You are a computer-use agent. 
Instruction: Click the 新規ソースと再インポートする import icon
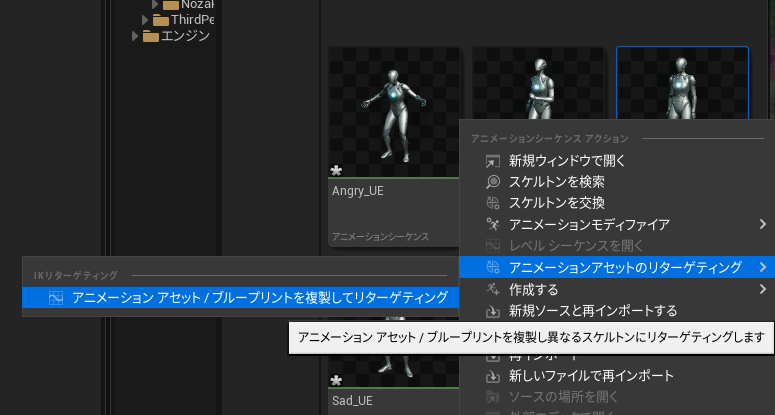pyautogui.click(x=492, y=310)
